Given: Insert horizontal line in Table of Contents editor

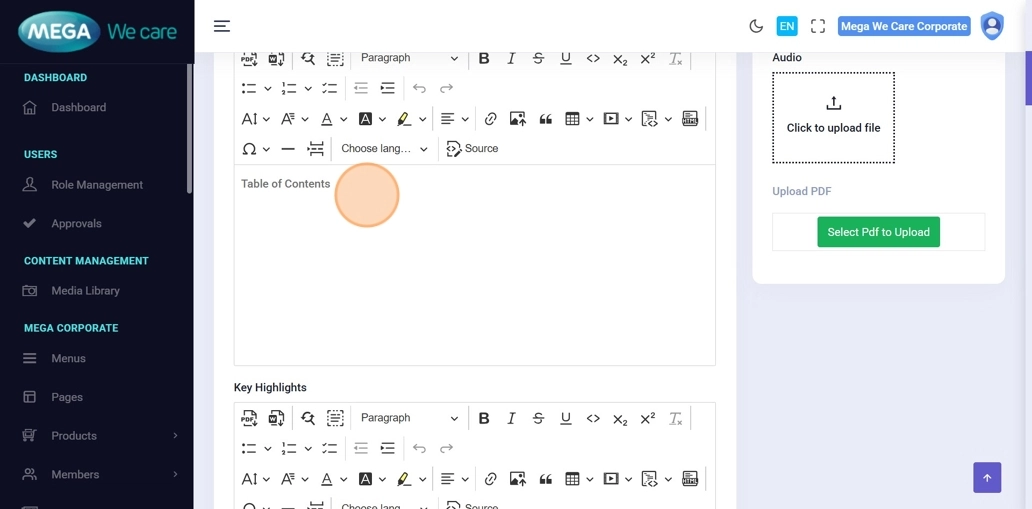Looking at the screenshot, I should (288, 149).
